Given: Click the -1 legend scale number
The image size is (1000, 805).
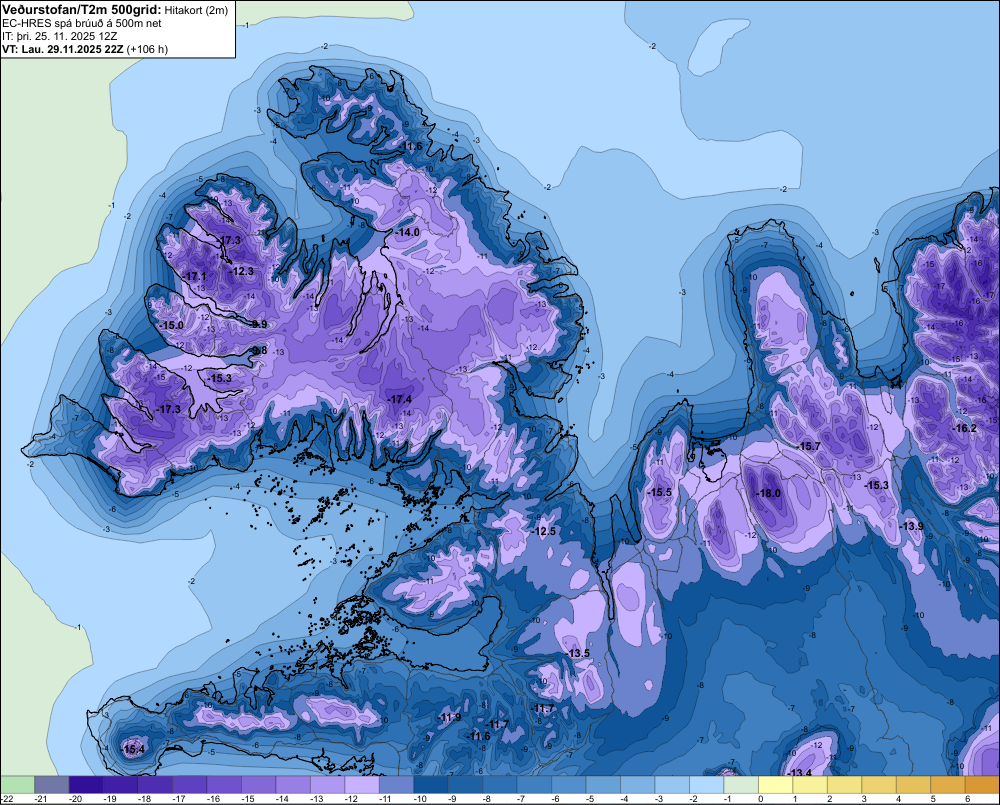Looking at the screenshot, I should pos(726,799).
